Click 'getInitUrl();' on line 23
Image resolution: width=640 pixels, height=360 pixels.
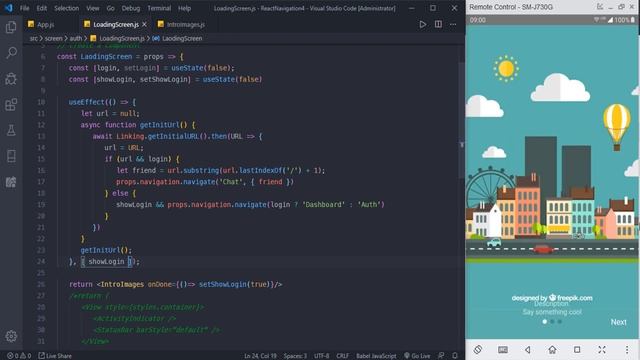[x=106, y=250]
